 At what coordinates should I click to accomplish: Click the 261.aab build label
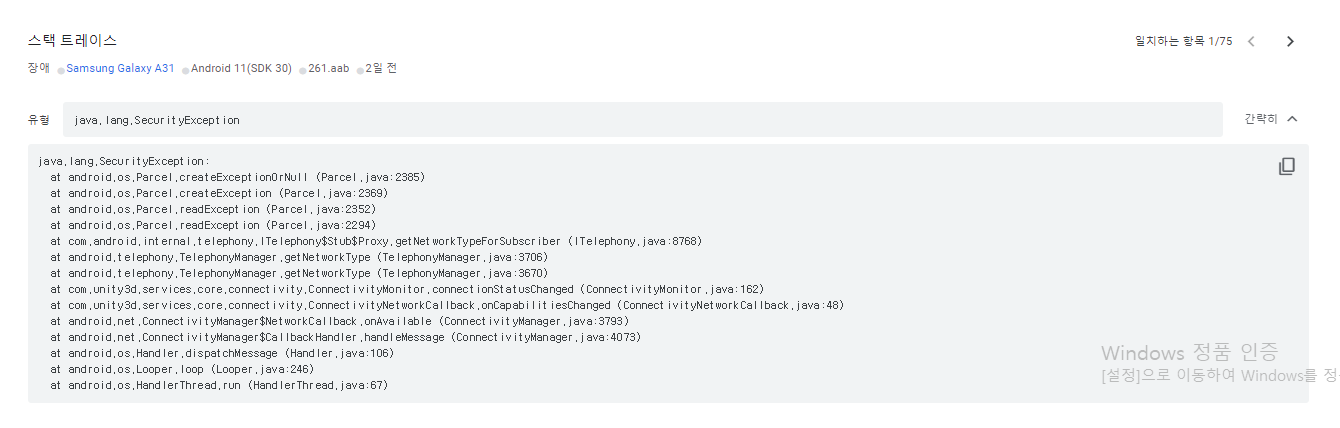pyautogui.click(x=328, y=69)
